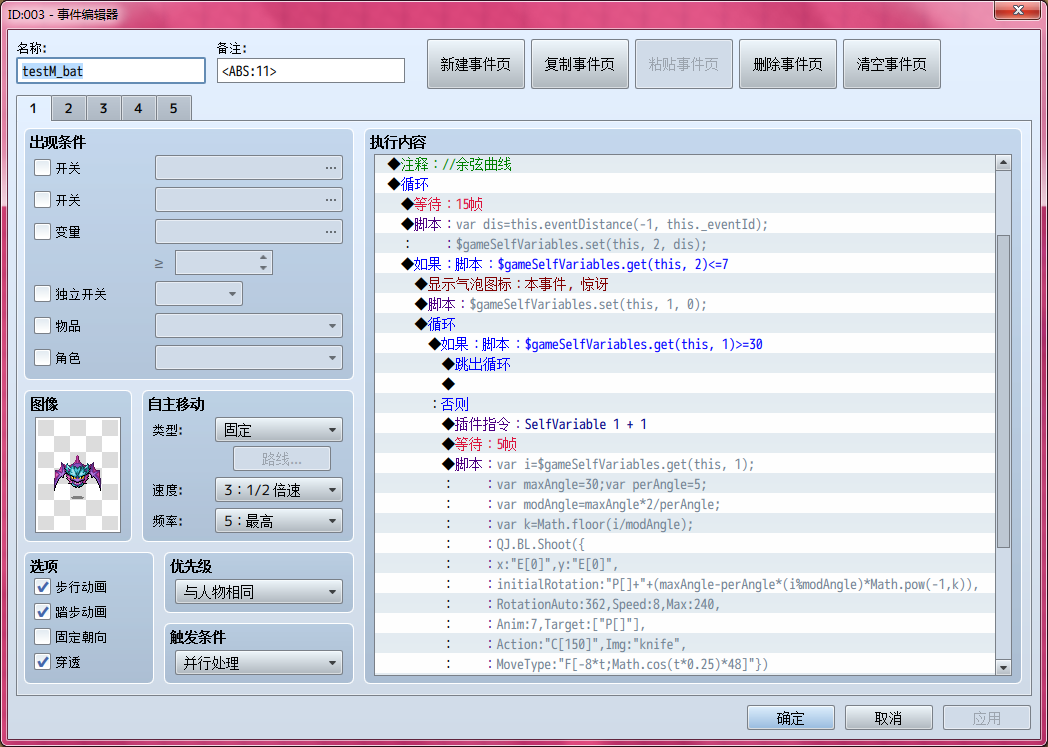The image size is (1048, 747).
Task: Click scroll up arrow in 执行内容 list
Action: click(1003, 163)
